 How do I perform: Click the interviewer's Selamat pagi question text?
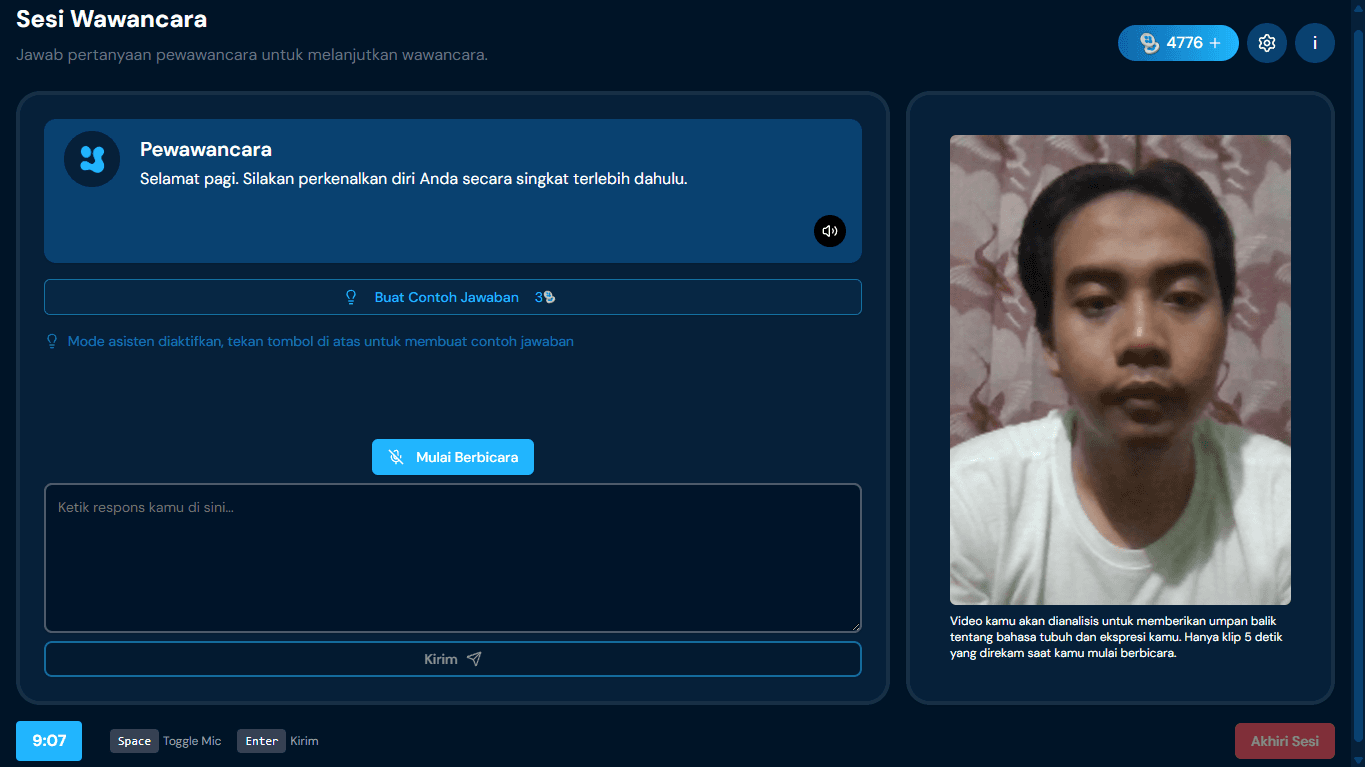[x=414, y=180]
